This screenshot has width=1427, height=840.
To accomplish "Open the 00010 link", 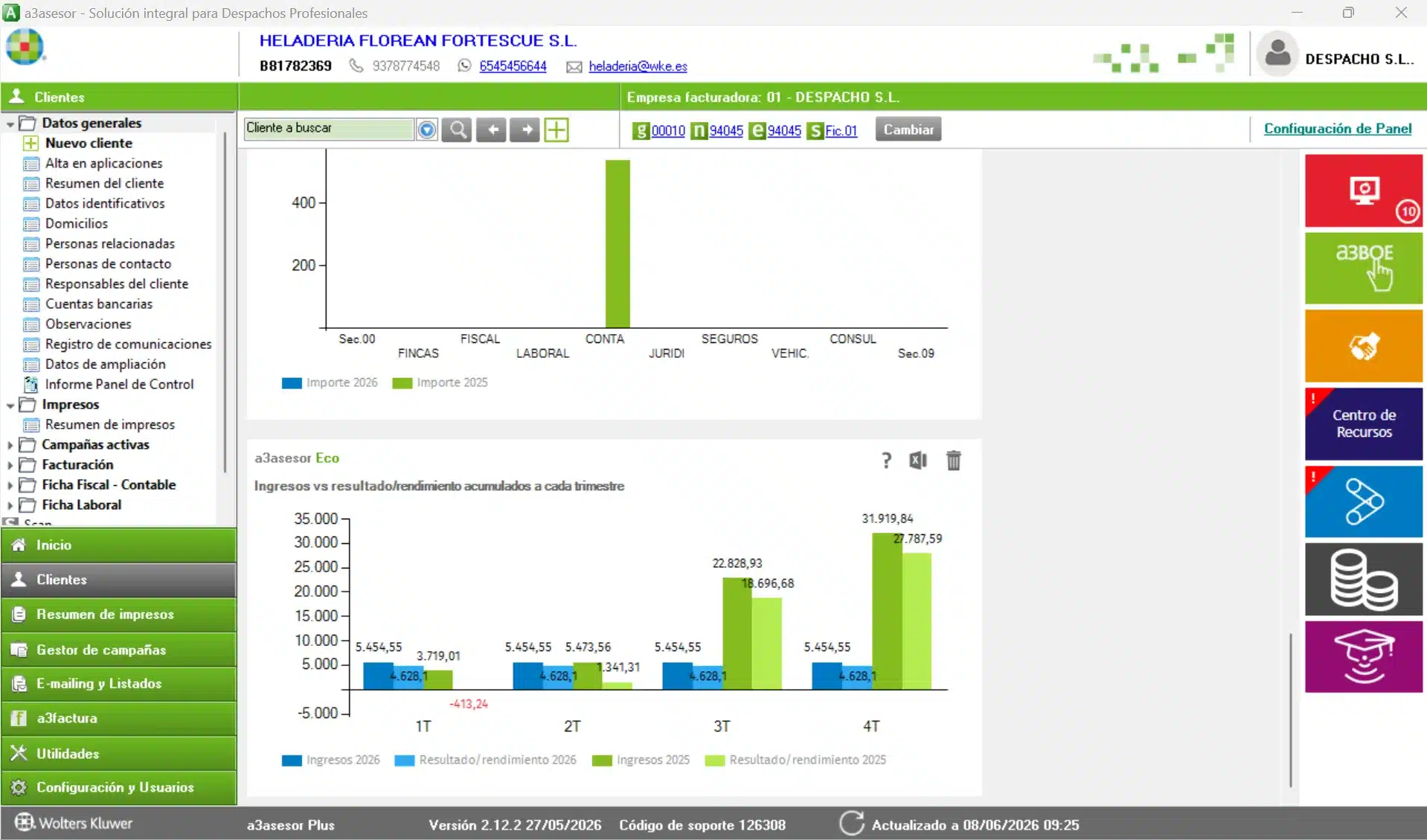I will pyautogui.click(x=668, y=131).
